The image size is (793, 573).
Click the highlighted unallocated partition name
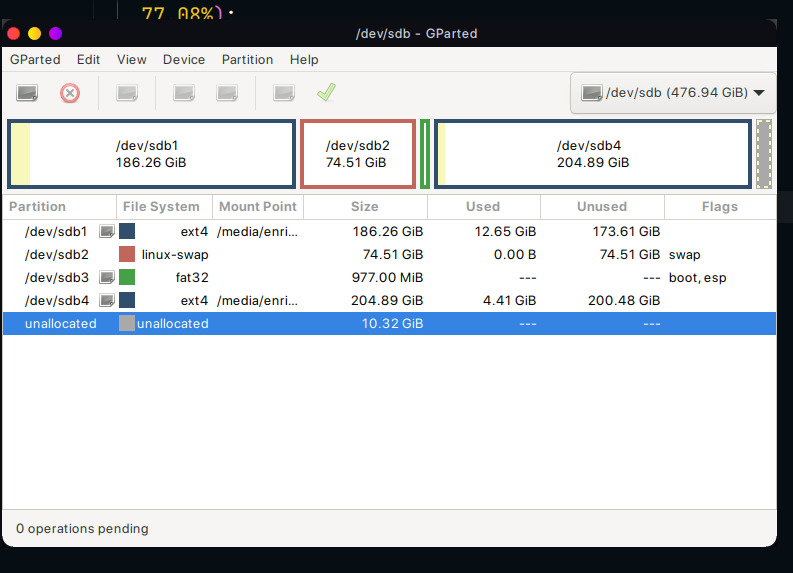click(61, 324)
